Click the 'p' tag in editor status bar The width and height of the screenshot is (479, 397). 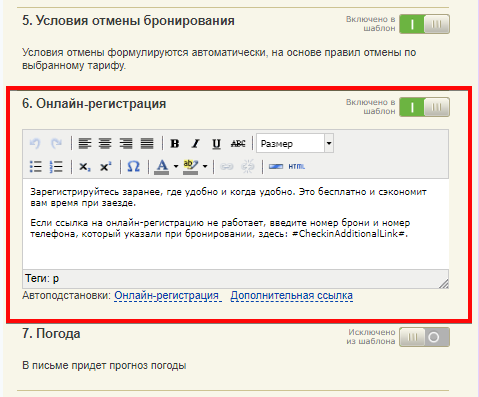[56, 279]
